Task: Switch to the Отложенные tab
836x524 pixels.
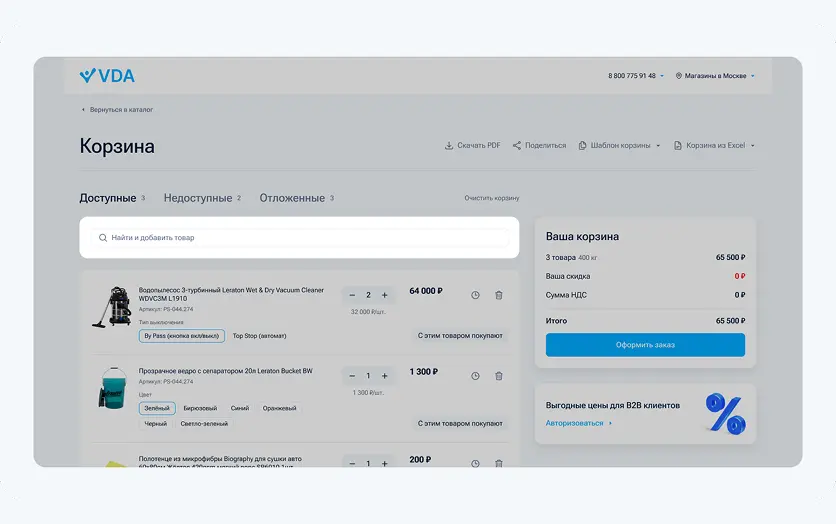Action: click(296, 198)
